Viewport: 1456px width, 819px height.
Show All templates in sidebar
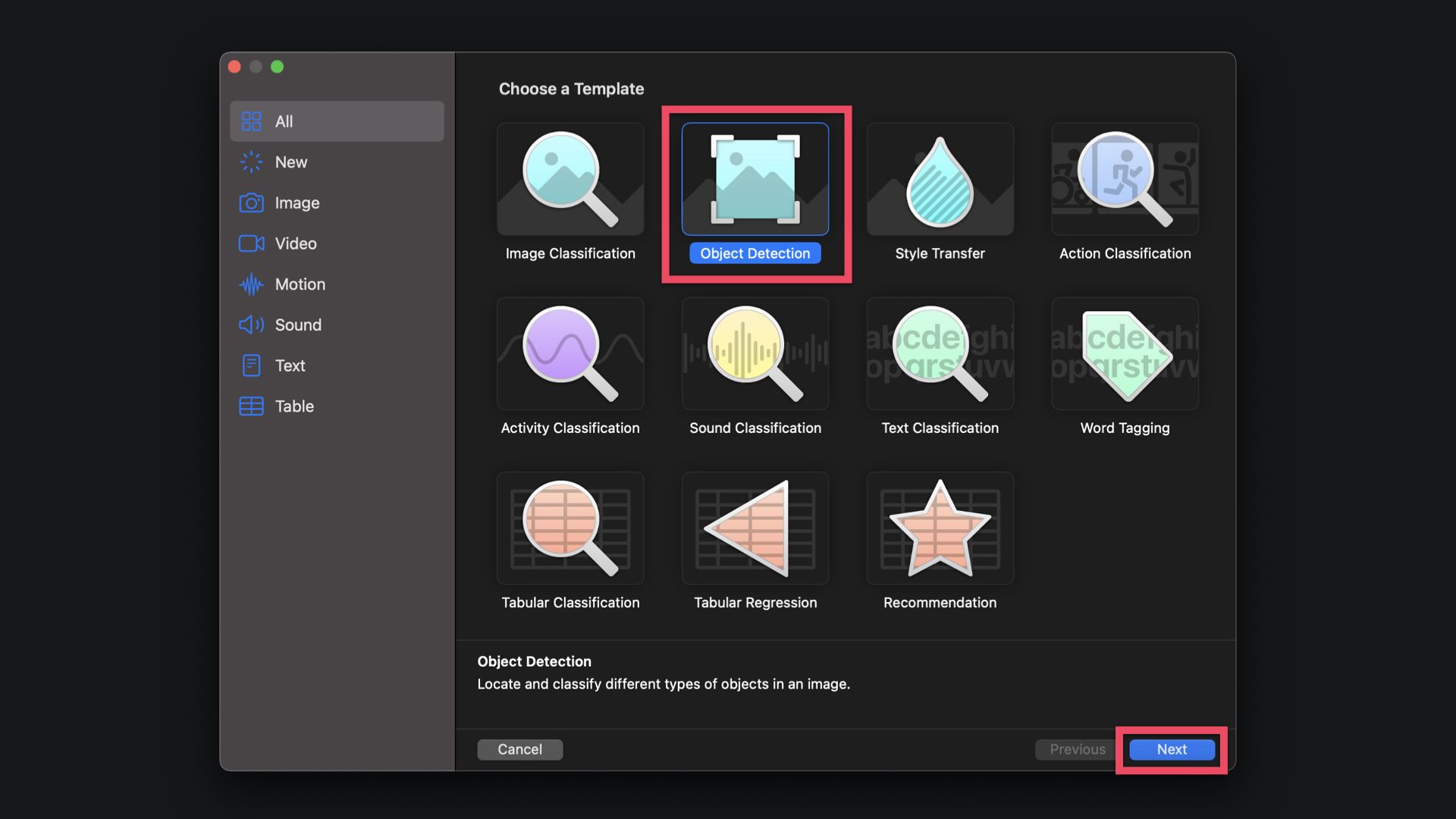337,121
